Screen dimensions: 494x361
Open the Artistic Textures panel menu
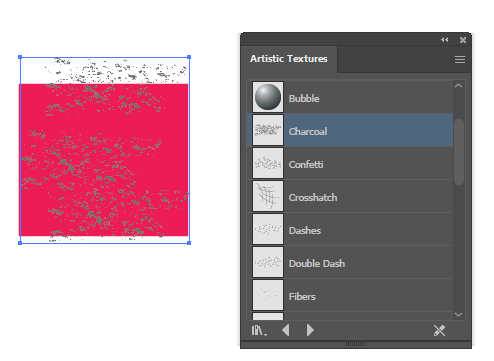(x=460, y=60)
